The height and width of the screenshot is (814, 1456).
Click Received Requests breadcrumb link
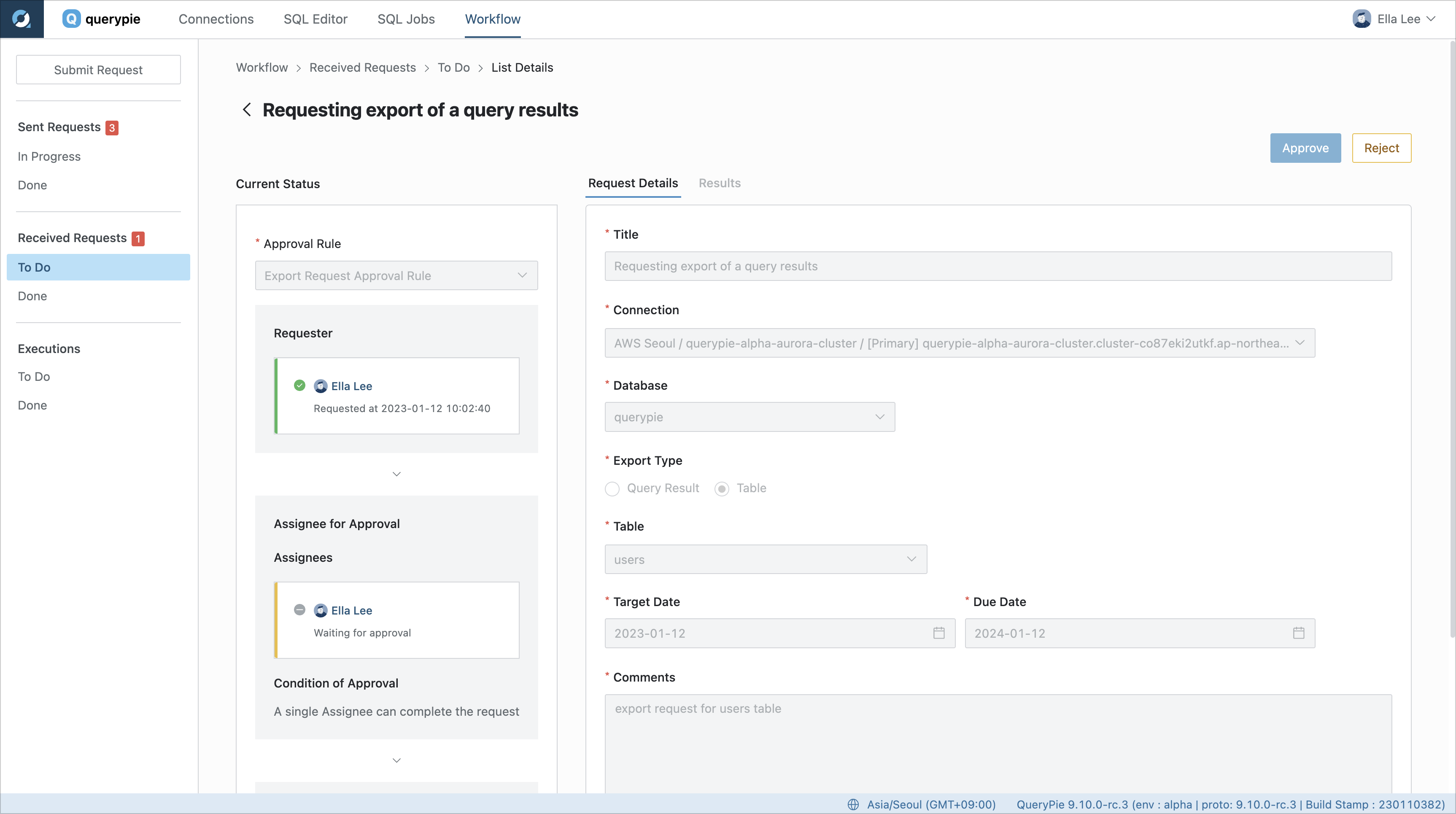pos(362,67)
